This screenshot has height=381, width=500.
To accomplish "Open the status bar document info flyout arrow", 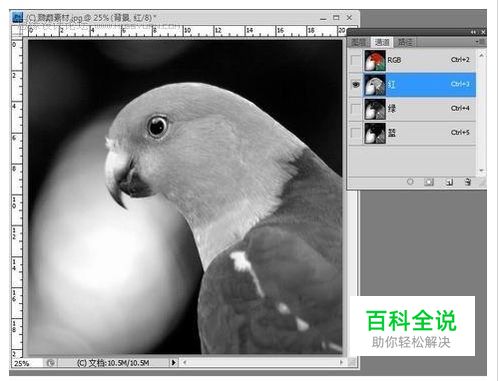I will 173,362.
